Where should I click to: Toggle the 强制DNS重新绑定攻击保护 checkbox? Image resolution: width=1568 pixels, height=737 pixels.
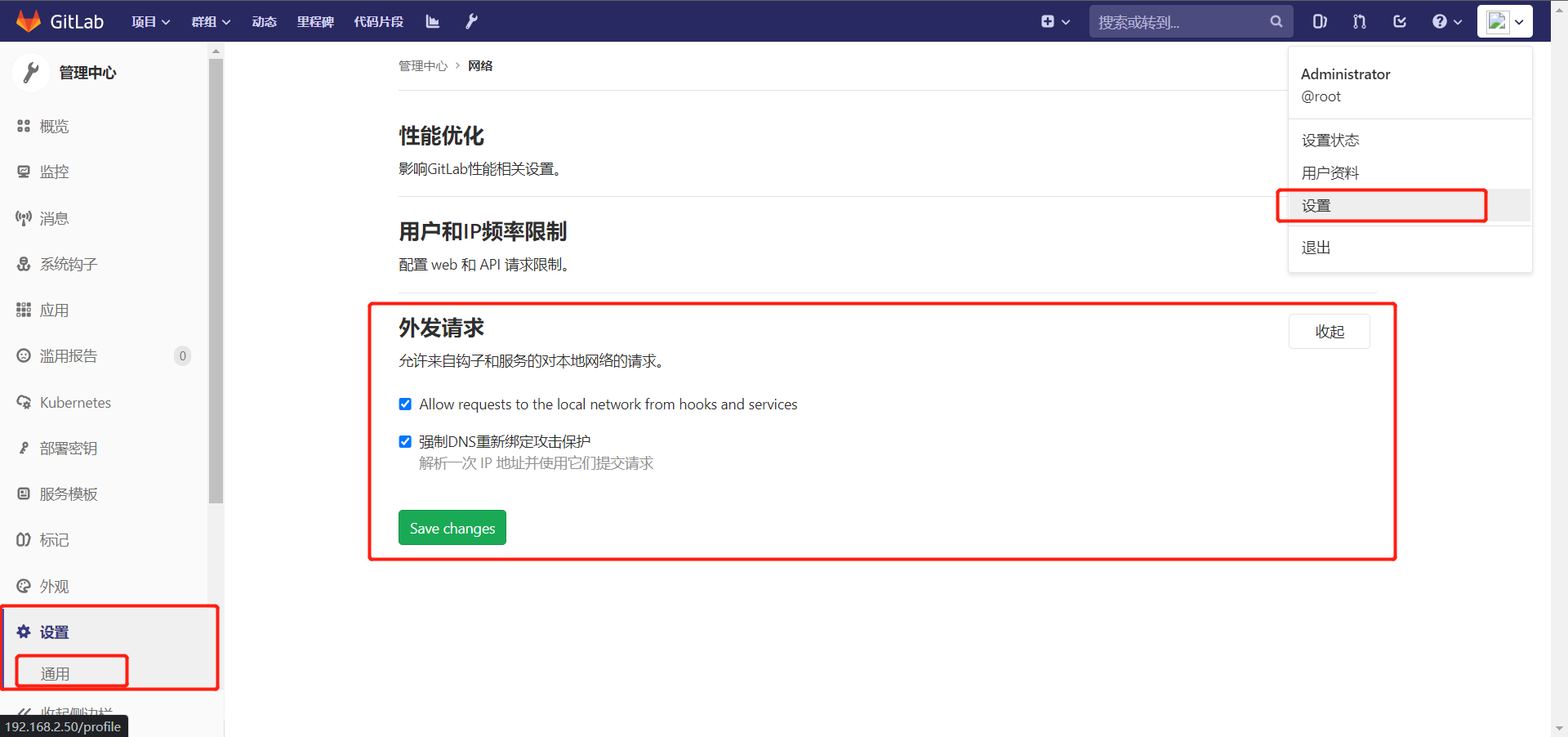[x=405, y=442]
